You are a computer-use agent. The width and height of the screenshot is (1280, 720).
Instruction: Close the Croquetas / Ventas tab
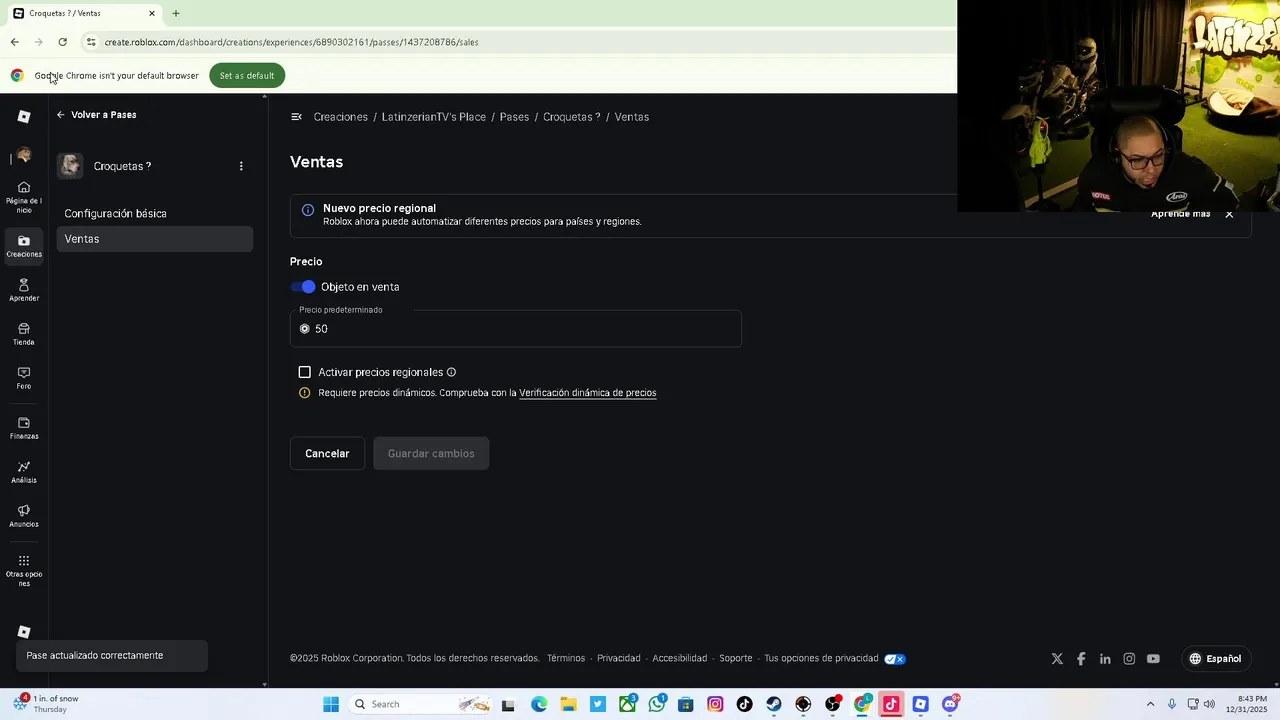(152, 13)
